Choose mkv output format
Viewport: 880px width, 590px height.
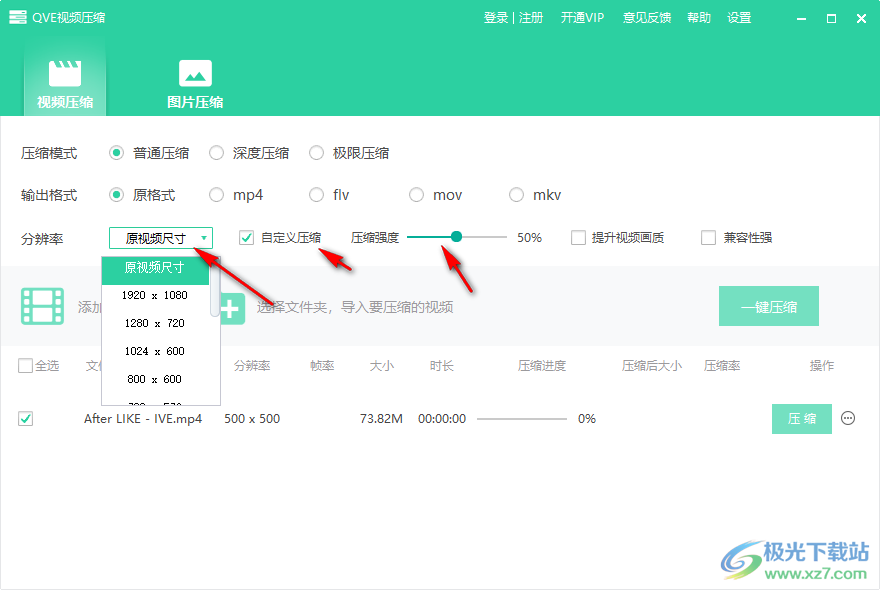coord(516,195)
